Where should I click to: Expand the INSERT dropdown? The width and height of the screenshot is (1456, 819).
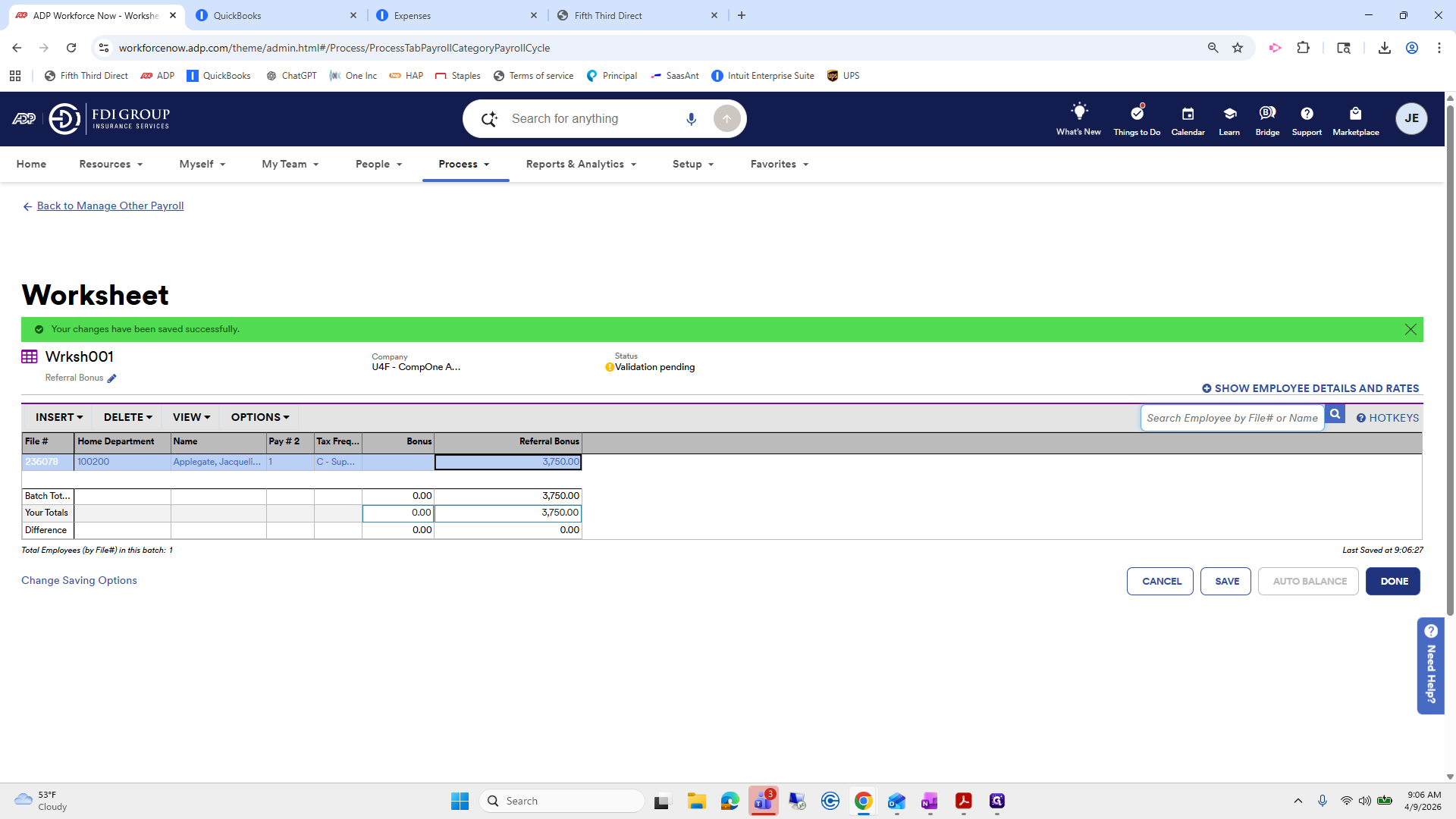pyautogui.click(x=58, y=417)
